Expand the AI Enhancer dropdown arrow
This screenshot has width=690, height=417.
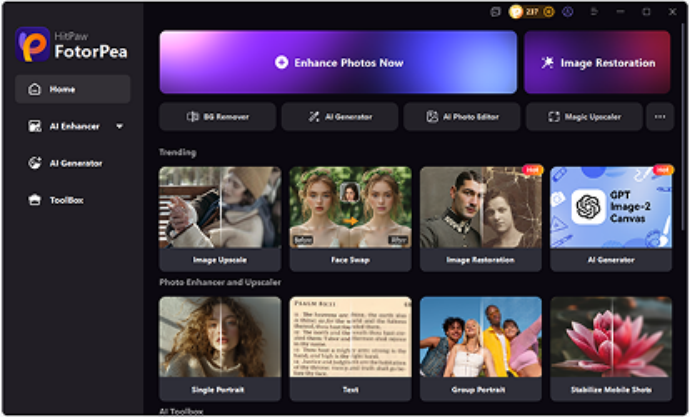pos(119,126)
